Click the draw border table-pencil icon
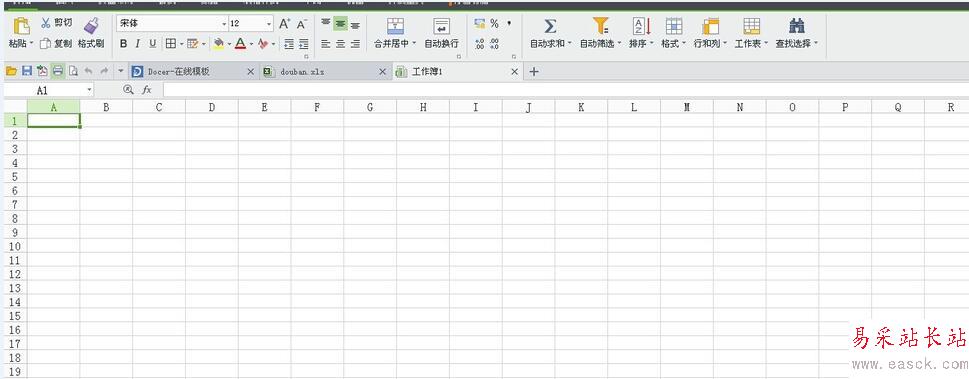The height and width of the screenshot is (379, 969). coord(193,44)
